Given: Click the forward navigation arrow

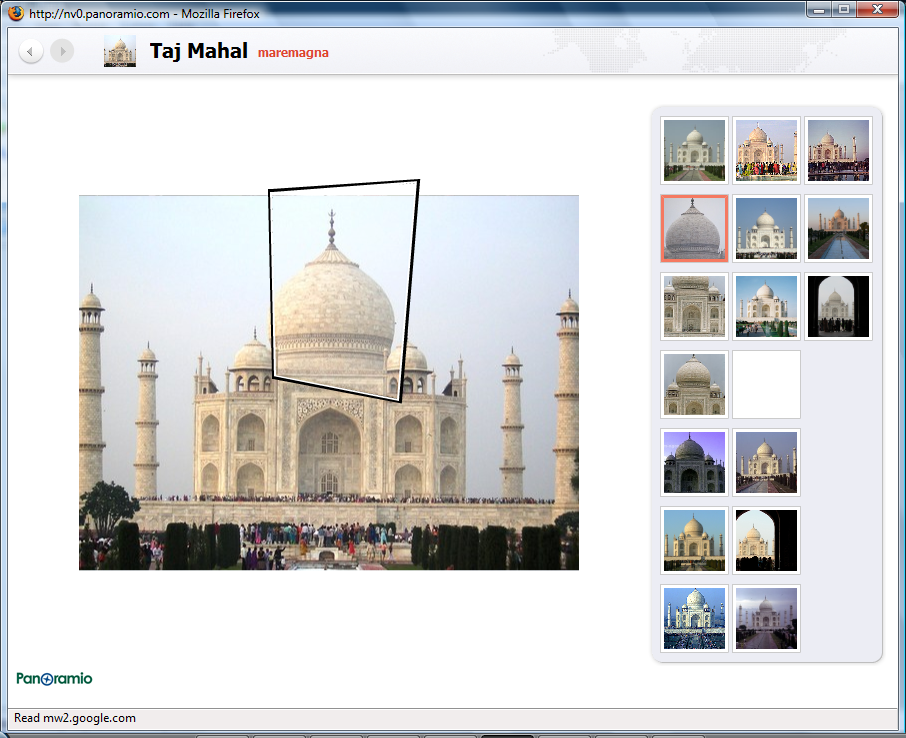Looking at the screenshot, I should [62, 51].
